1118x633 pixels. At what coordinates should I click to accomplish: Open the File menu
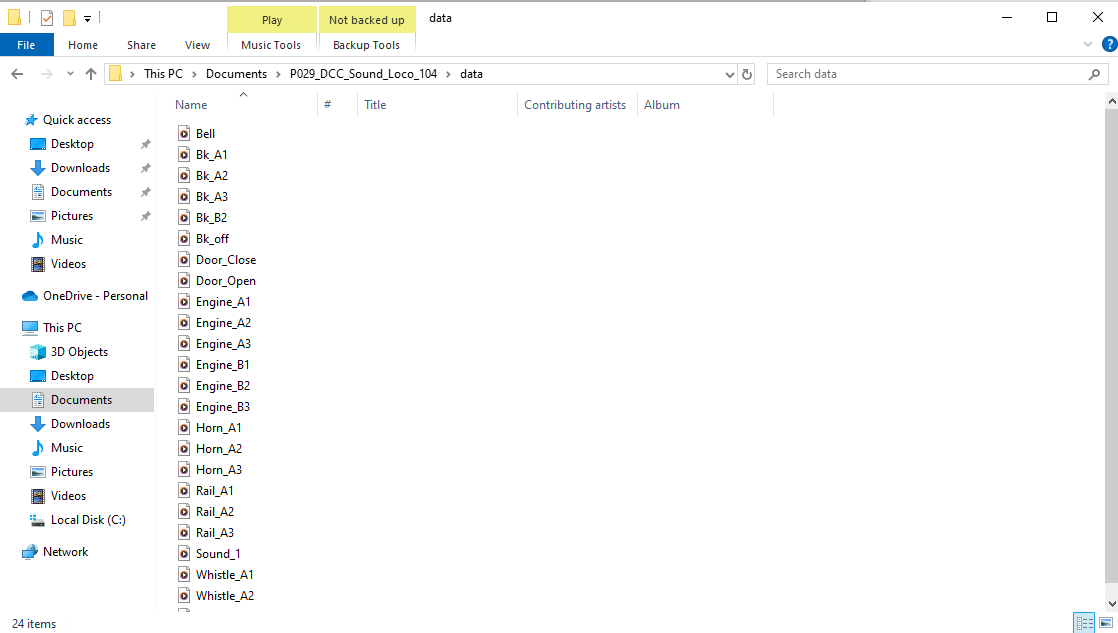[26, 45]
